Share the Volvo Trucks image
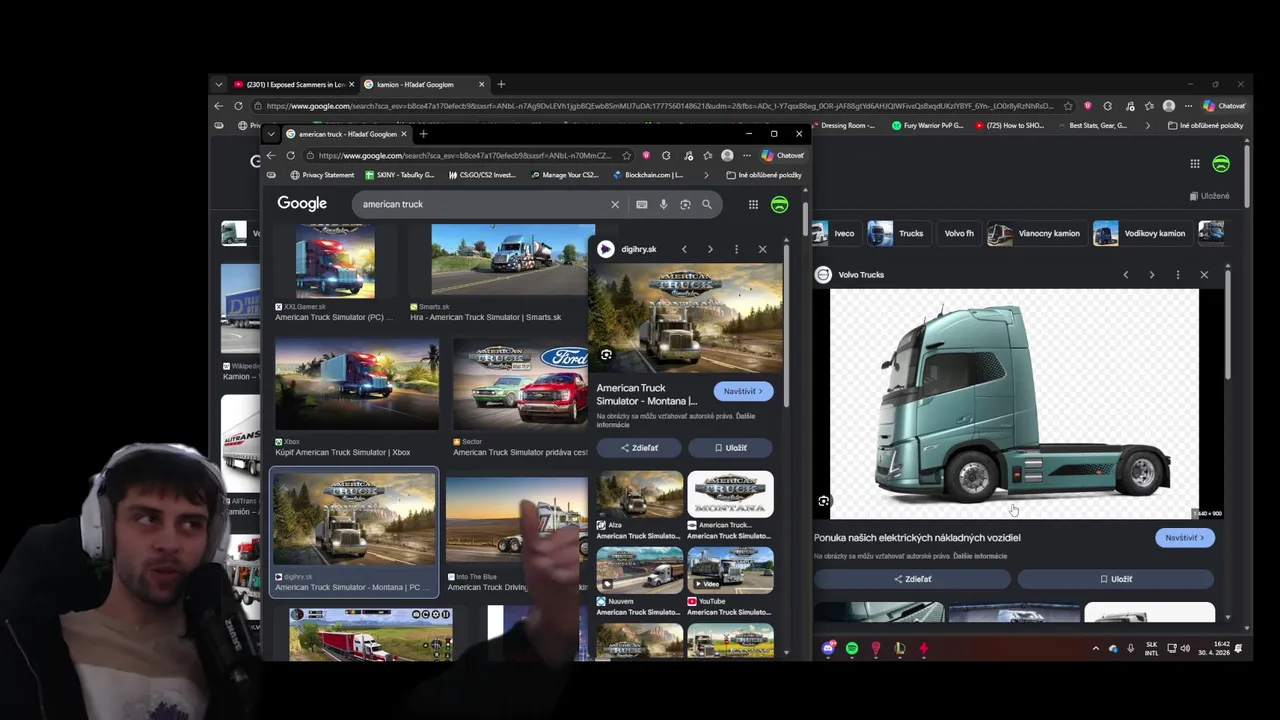 tap(912, 579)
